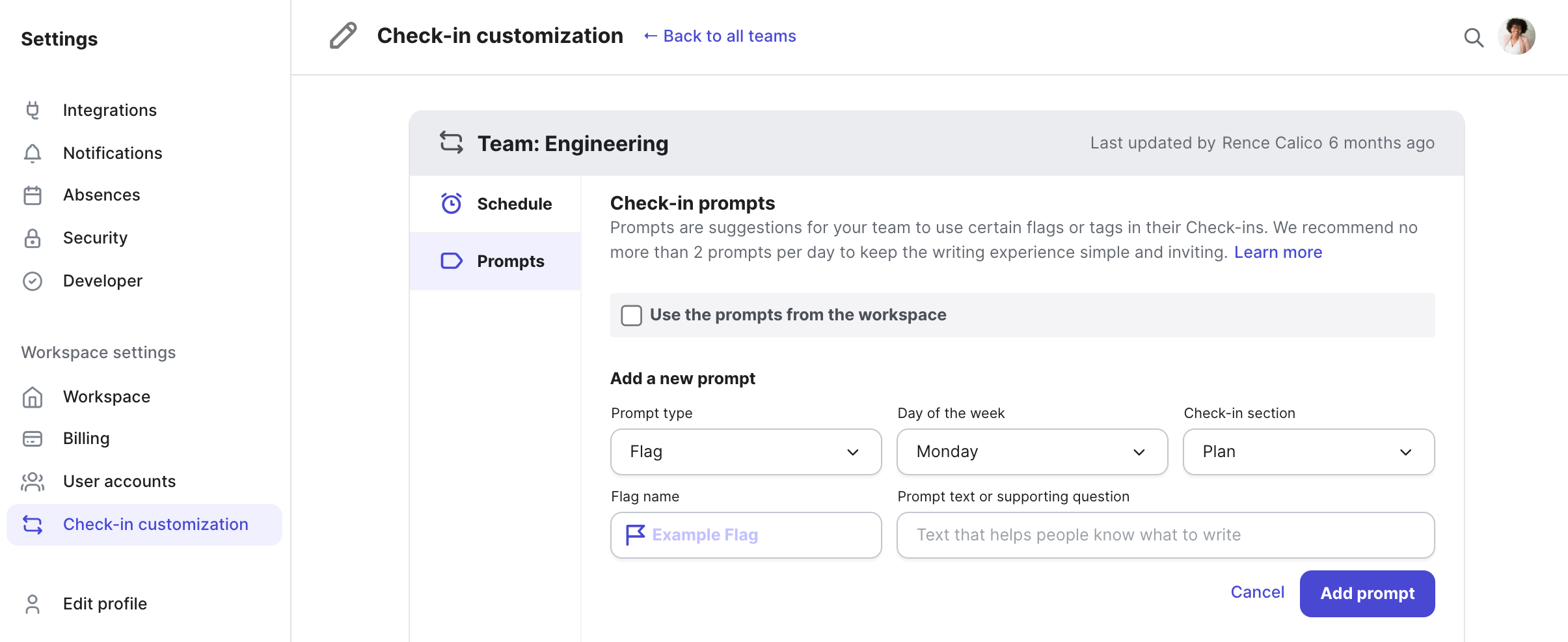Screen dimensions: 1568x642
Task: Click the Cancel link
Action: [1257, 593]
